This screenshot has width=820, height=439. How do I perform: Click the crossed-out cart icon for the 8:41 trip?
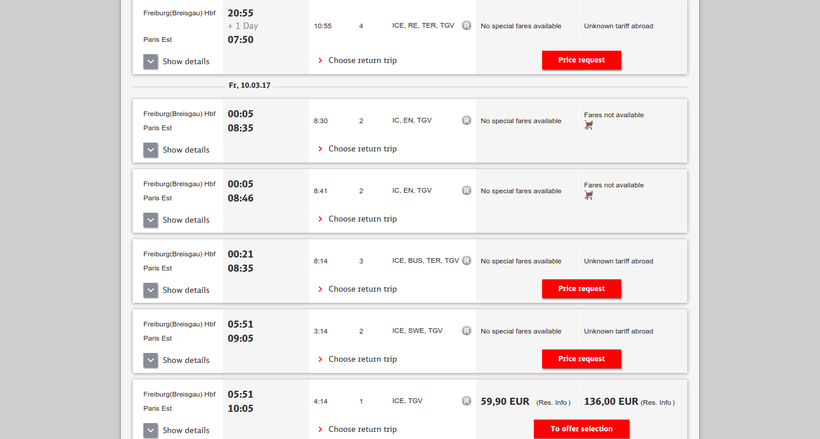[589, 195]
